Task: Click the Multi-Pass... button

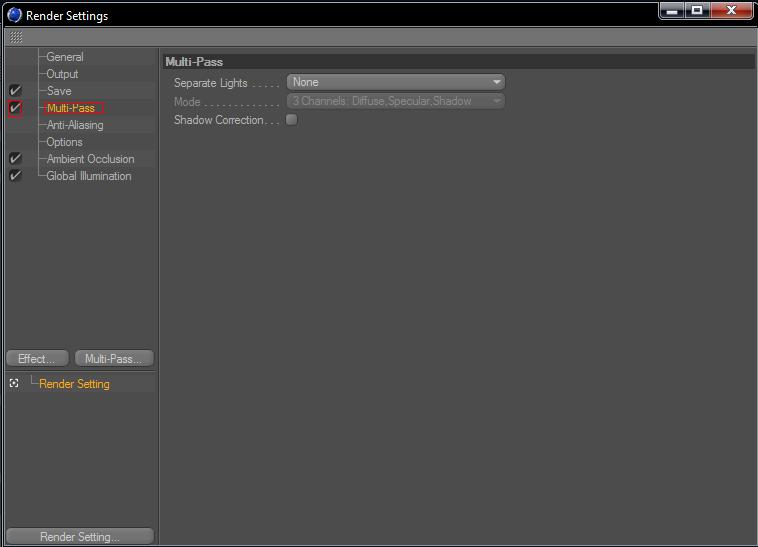Action: [114, 359]
